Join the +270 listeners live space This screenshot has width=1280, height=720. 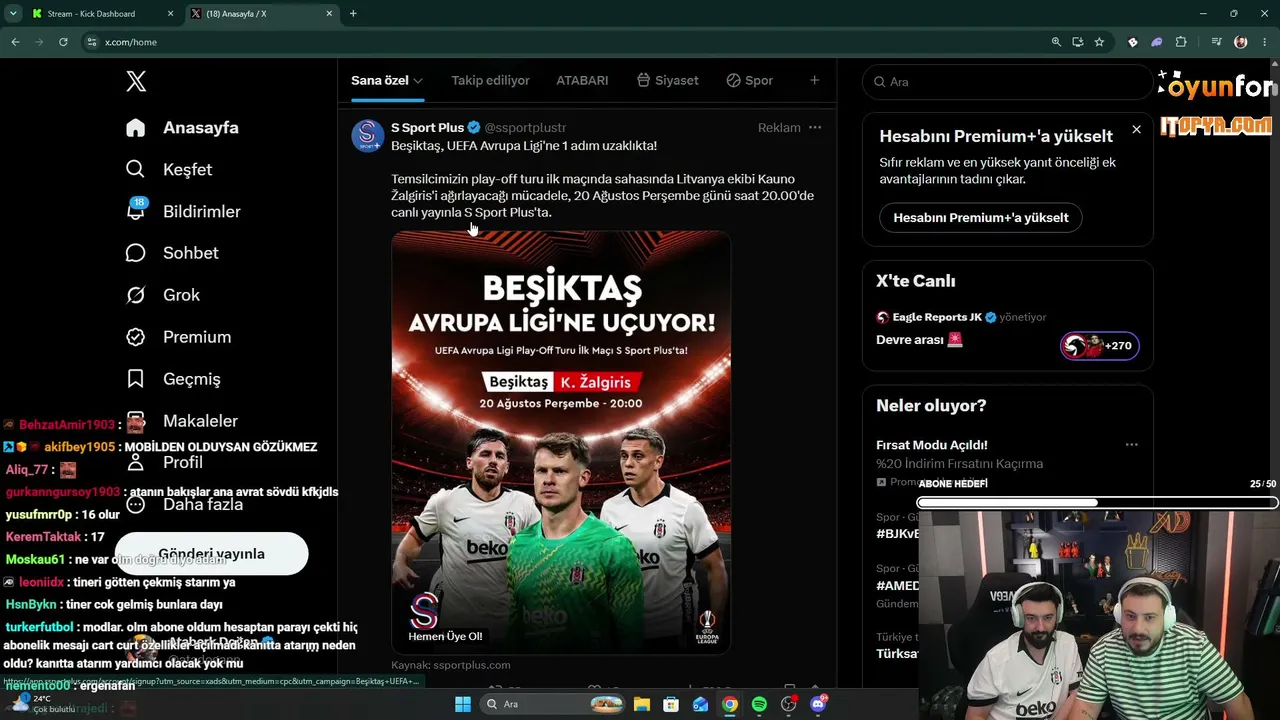(1099, 346)
